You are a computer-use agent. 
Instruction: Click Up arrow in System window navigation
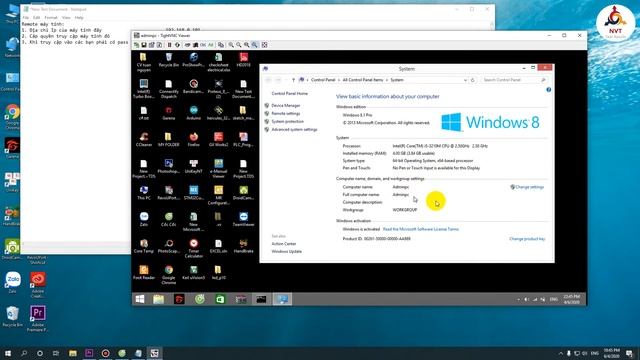pyautogui.click(x=293, y=80)
